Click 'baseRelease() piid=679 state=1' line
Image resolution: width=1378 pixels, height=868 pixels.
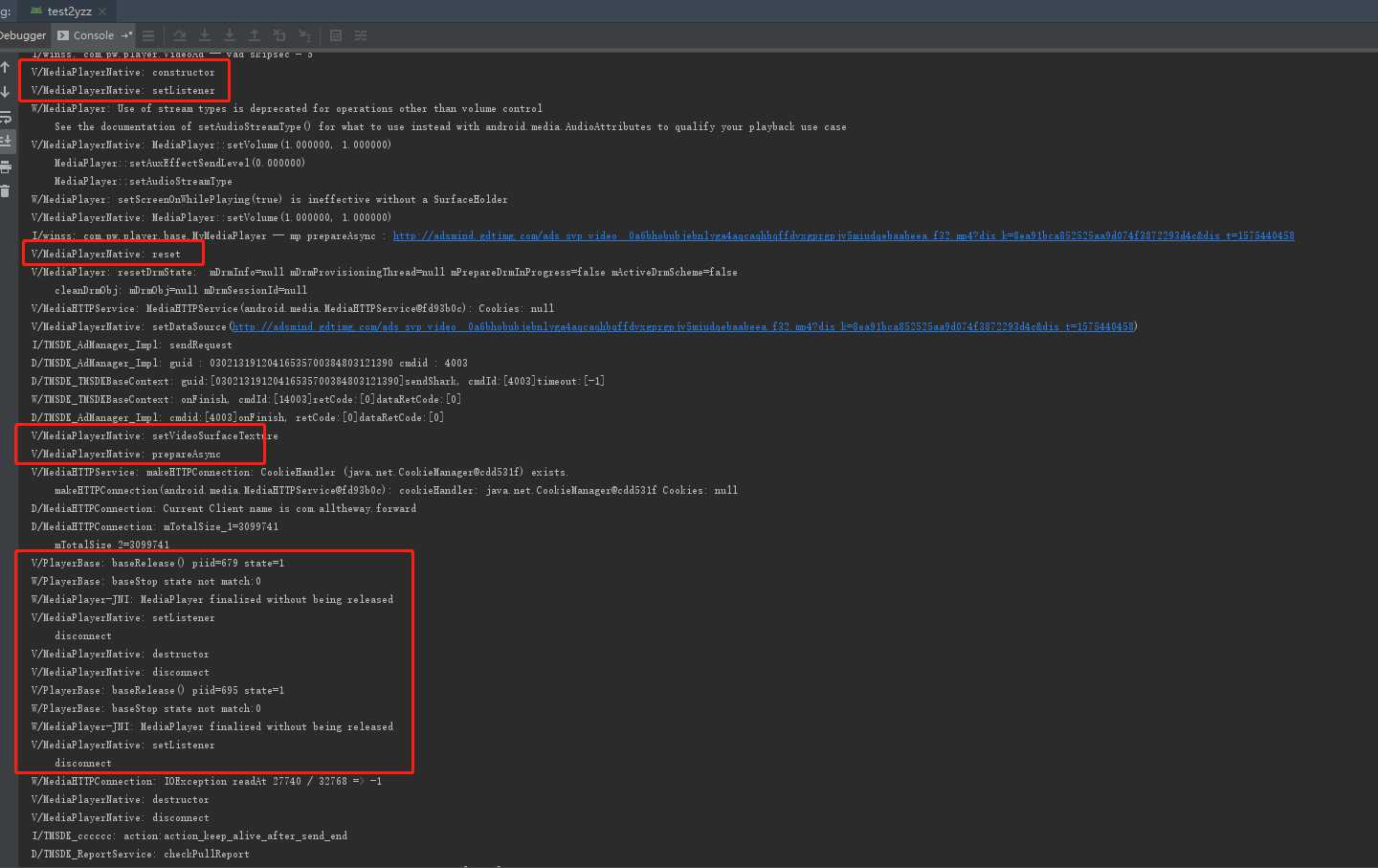[157, 563]
